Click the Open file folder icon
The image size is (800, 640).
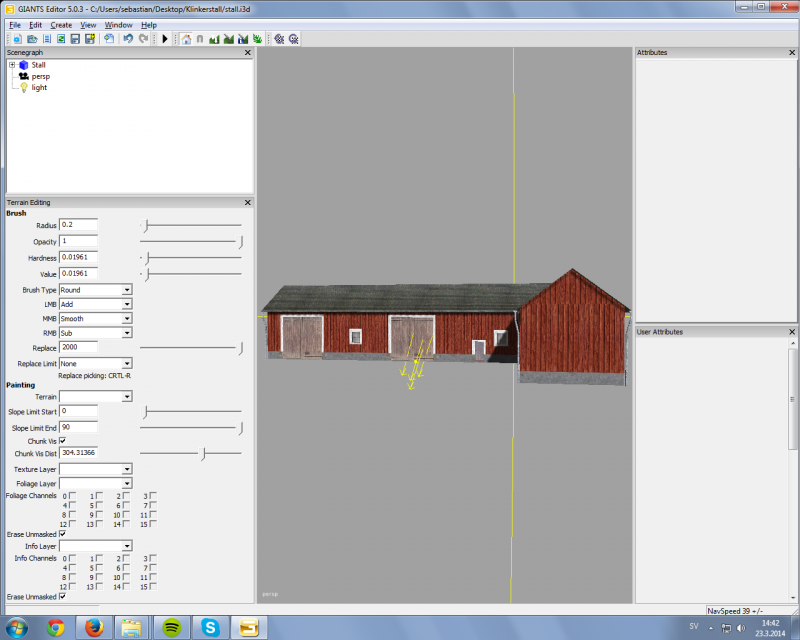point(32,39)
